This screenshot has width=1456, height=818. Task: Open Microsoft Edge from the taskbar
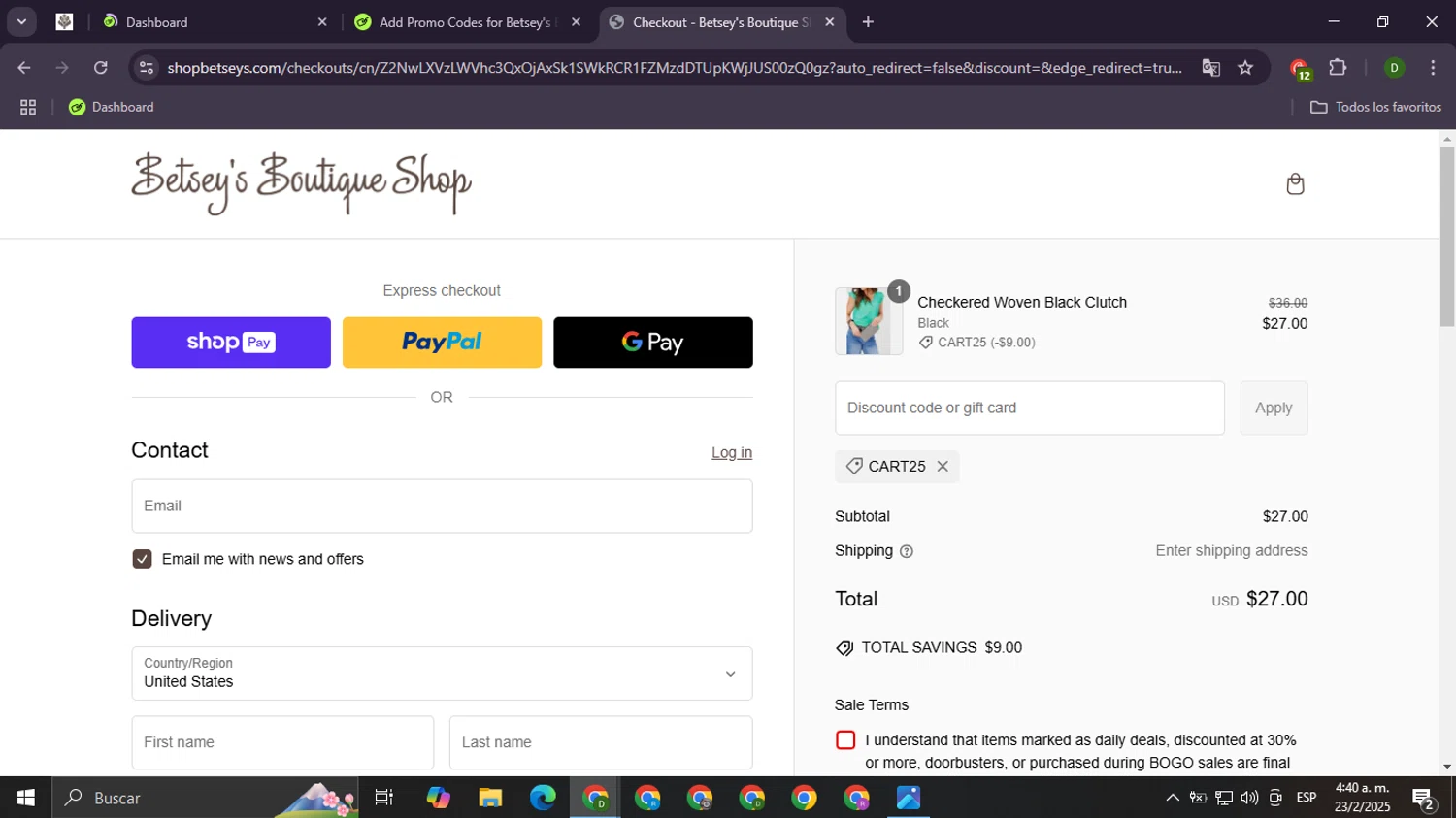(543, 798)
